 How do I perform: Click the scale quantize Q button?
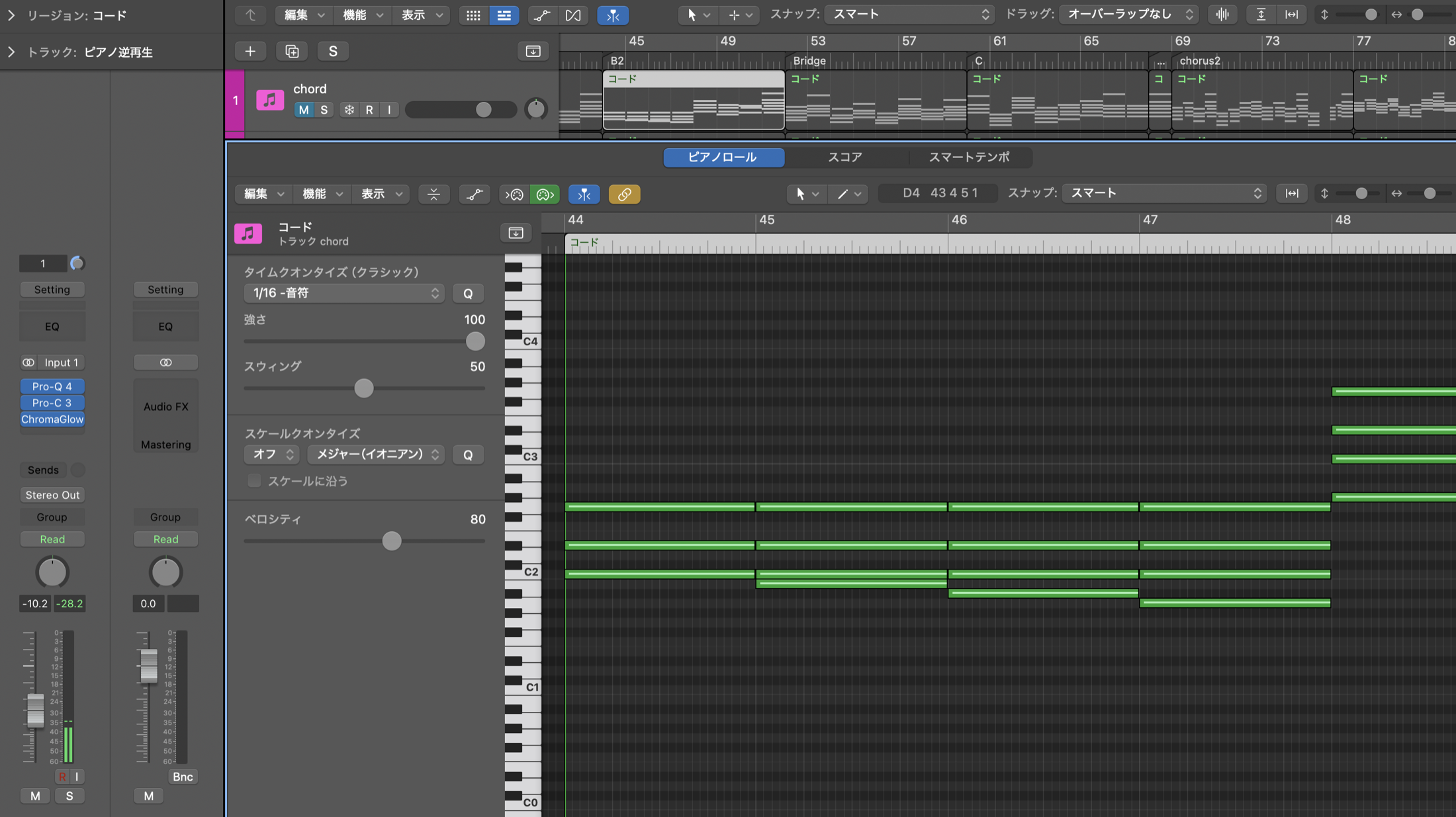(x=468, y=454)
